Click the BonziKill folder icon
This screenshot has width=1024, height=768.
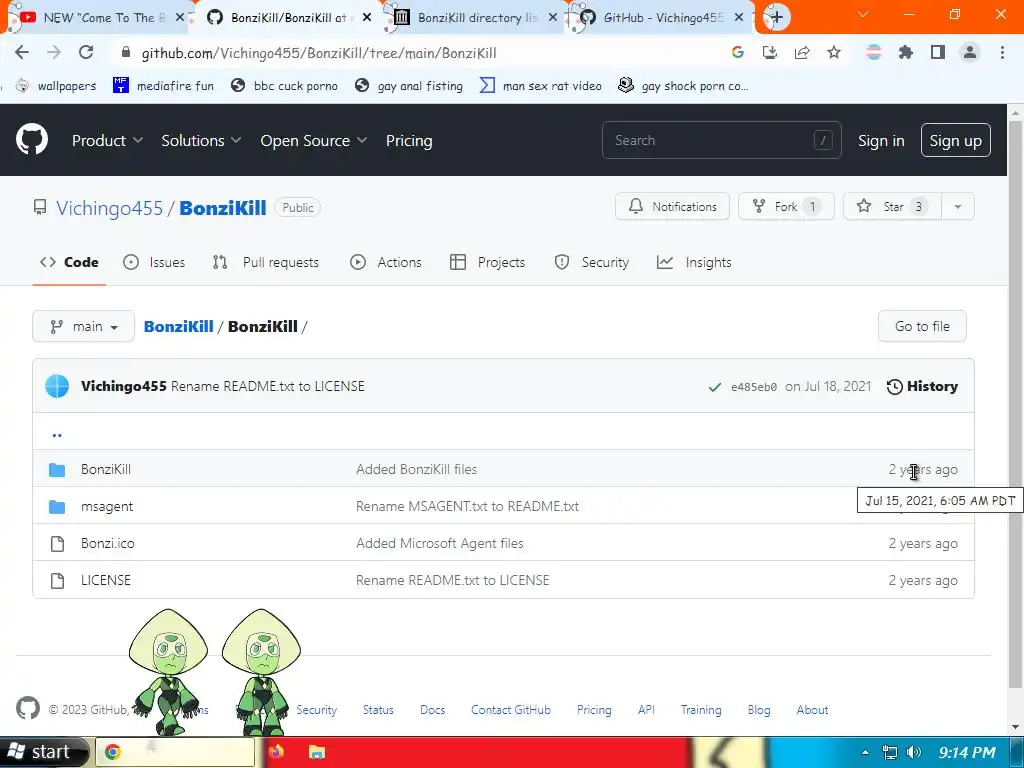(x=57, y=470)
